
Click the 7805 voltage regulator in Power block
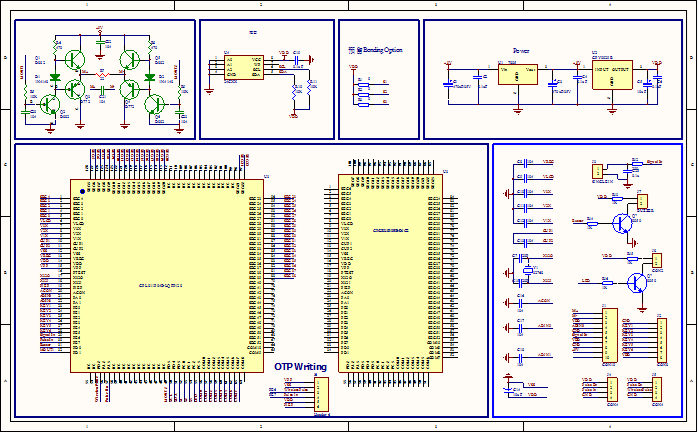pyautogui.click(x=517, y=73)
